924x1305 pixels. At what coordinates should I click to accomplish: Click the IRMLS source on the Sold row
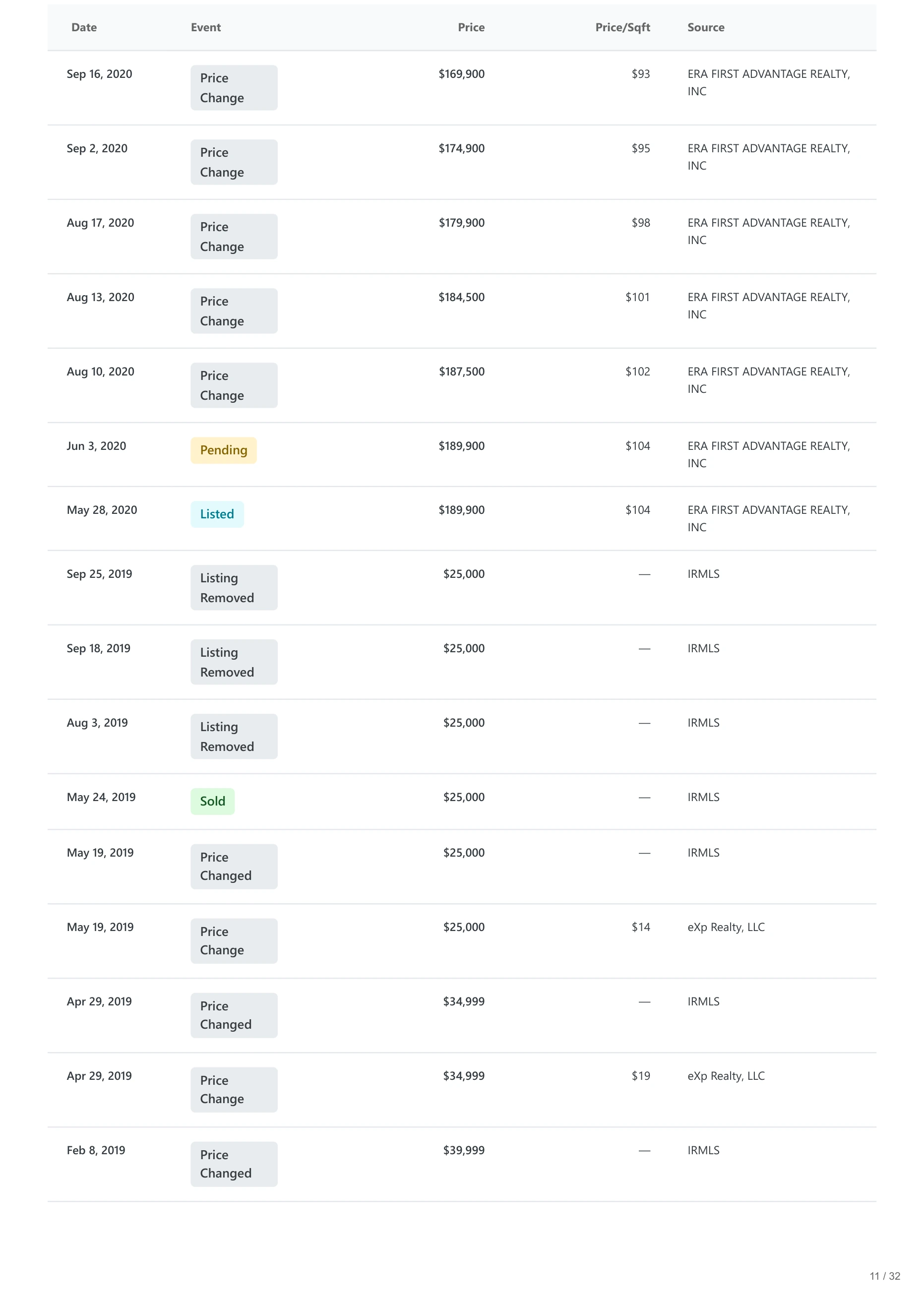click(x=703, y=797)
